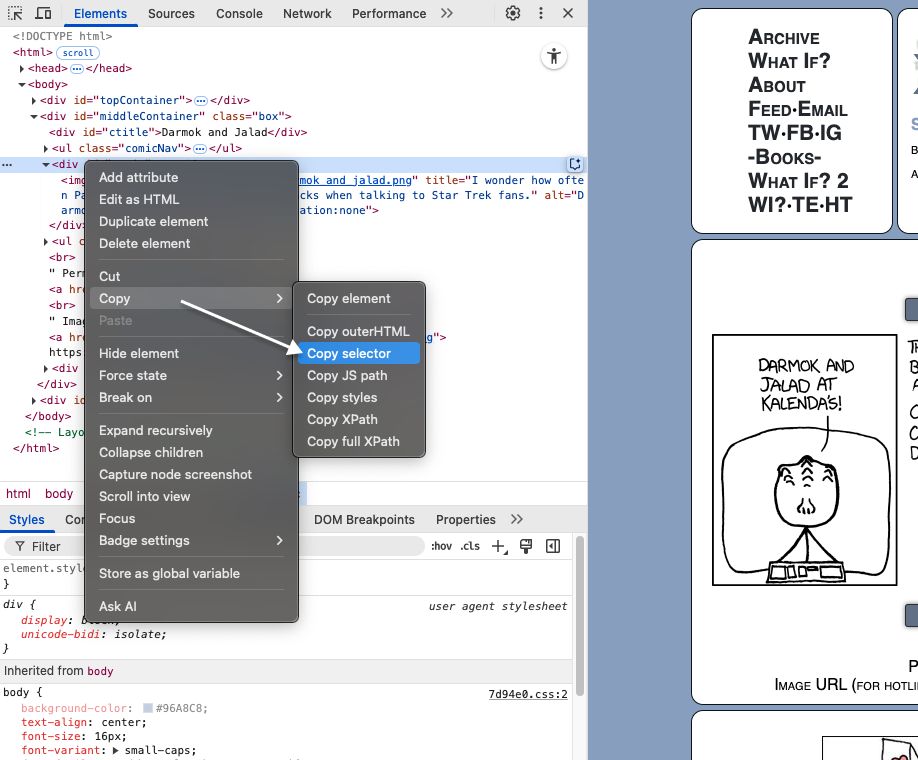This screenshot has width=918, height=760.
Task: Click the rendering emulation paintbrush icon
Action: [526, 546]
